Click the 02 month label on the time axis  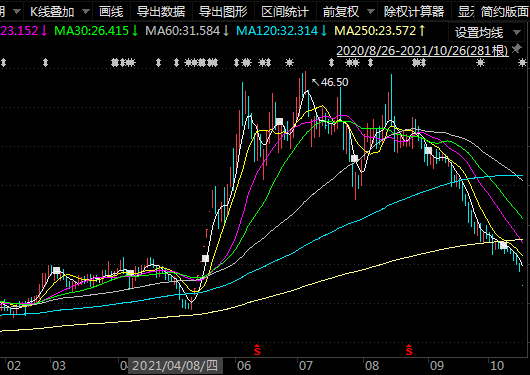click(14, 366)
